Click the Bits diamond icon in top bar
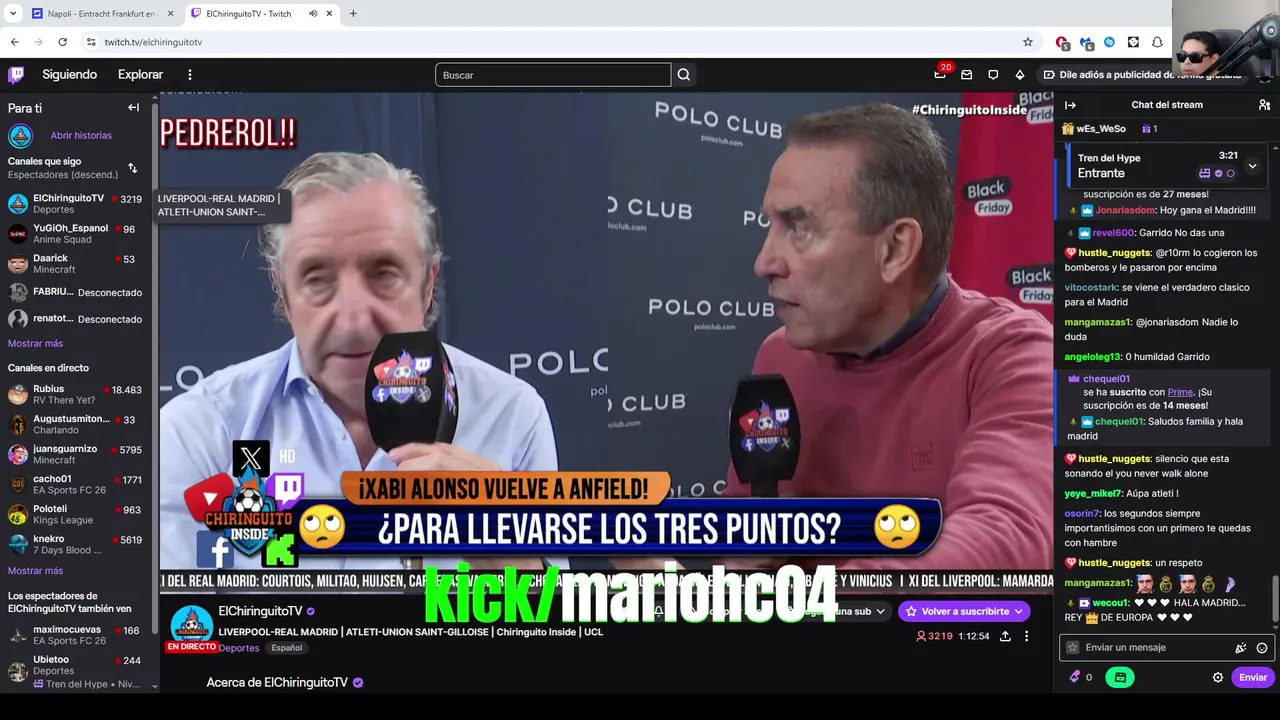This screenshot has width=1280, height=720. point(1019,74)
